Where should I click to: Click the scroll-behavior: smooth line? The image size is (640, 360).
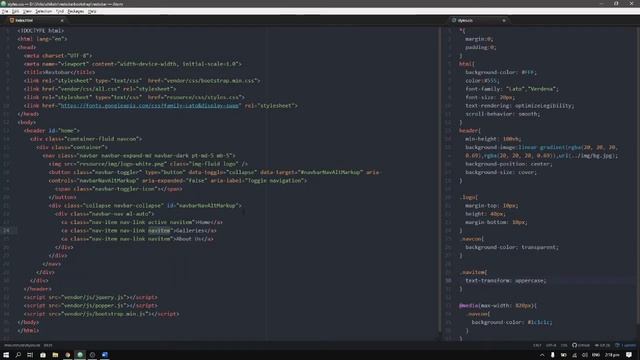tap(502, 114)
